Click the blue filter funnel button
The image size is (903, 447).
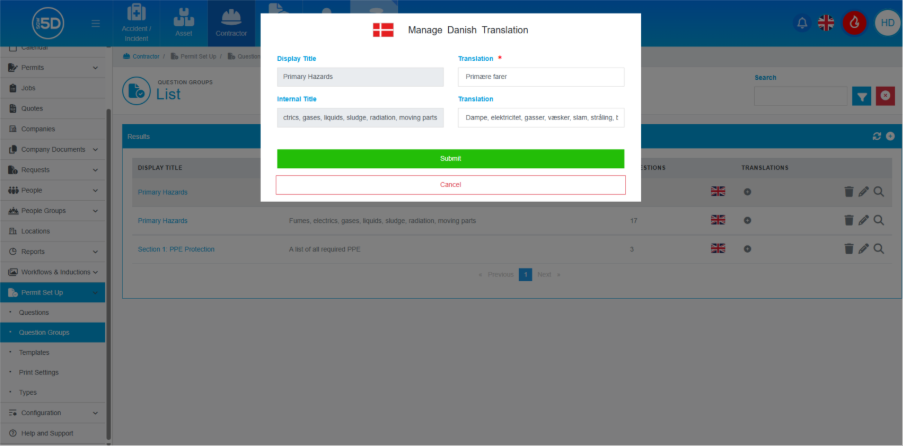[x=862, y=96]
